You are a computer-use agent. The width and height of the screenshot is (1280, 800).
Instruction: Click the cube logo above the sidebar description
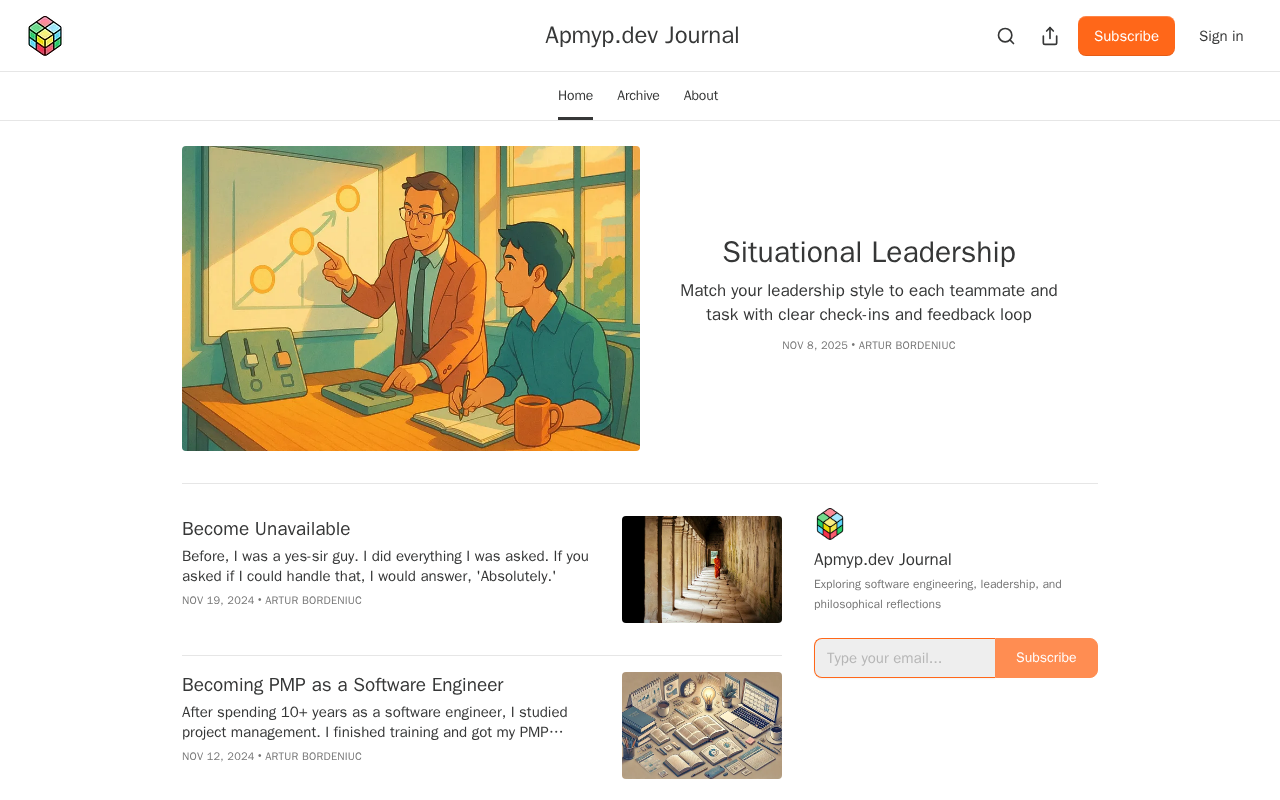[x=830, y=524]
